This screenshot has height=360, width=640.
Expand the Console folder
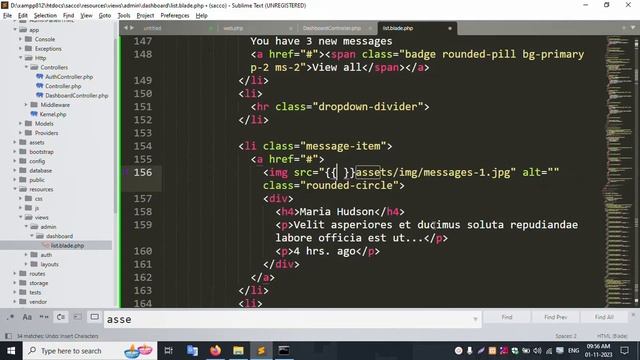[20, 39]
